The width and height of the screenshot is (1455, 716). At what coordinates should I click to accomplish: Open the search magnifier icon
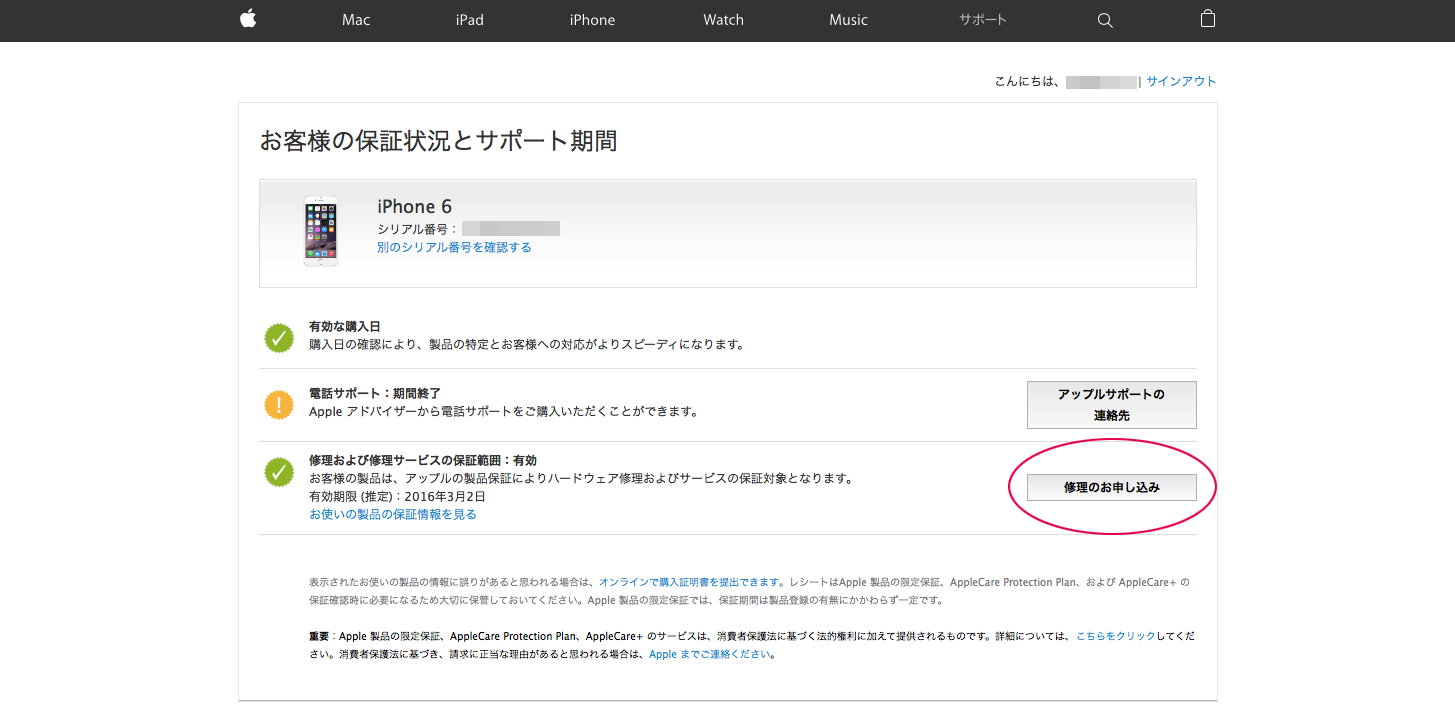coord(1105,20)
